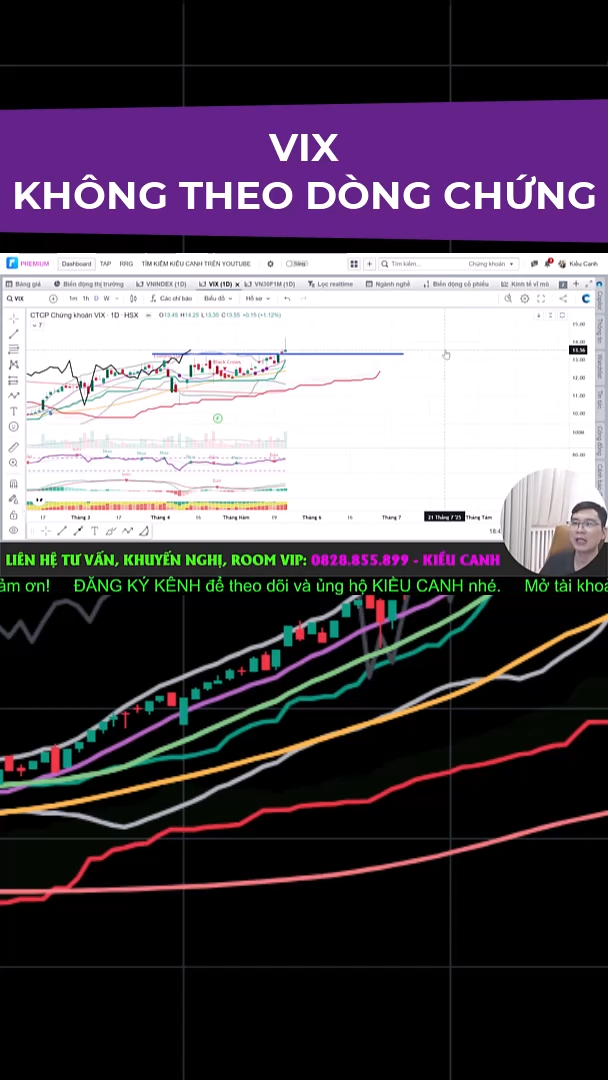Pick the zigzag brush drawing tool
Screen dimensions: 608x1080
point(14,395)
